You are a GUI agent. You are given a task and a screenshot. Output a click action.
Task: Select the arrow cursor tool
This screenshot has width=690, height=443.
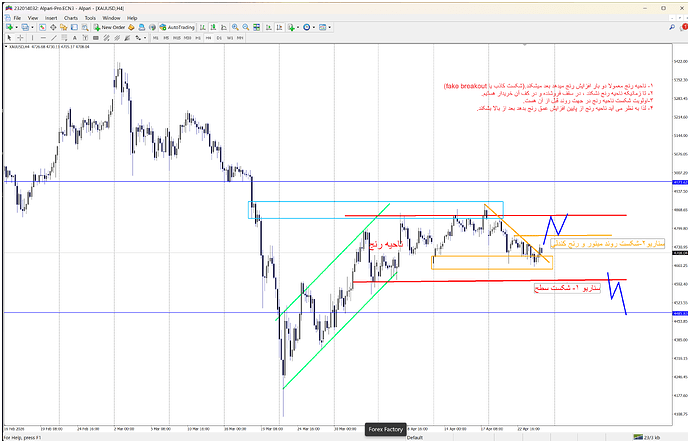[x=9, y=38]
